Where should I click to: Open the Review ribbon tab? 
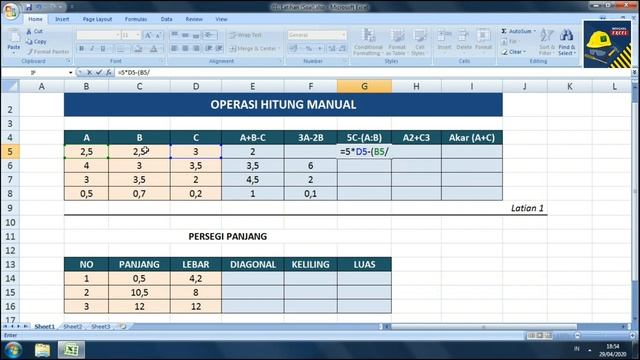pyautogui.click(x=194, y=19)
